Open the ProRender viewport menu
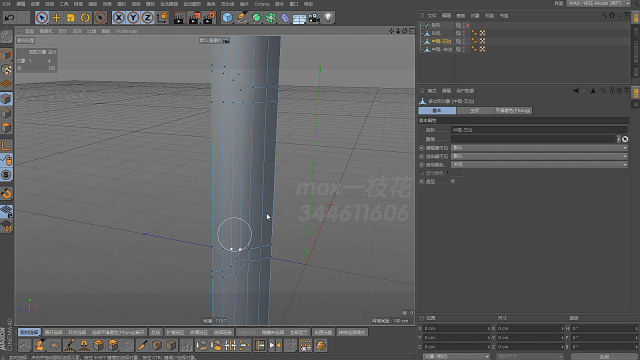 tap(127, 31)
